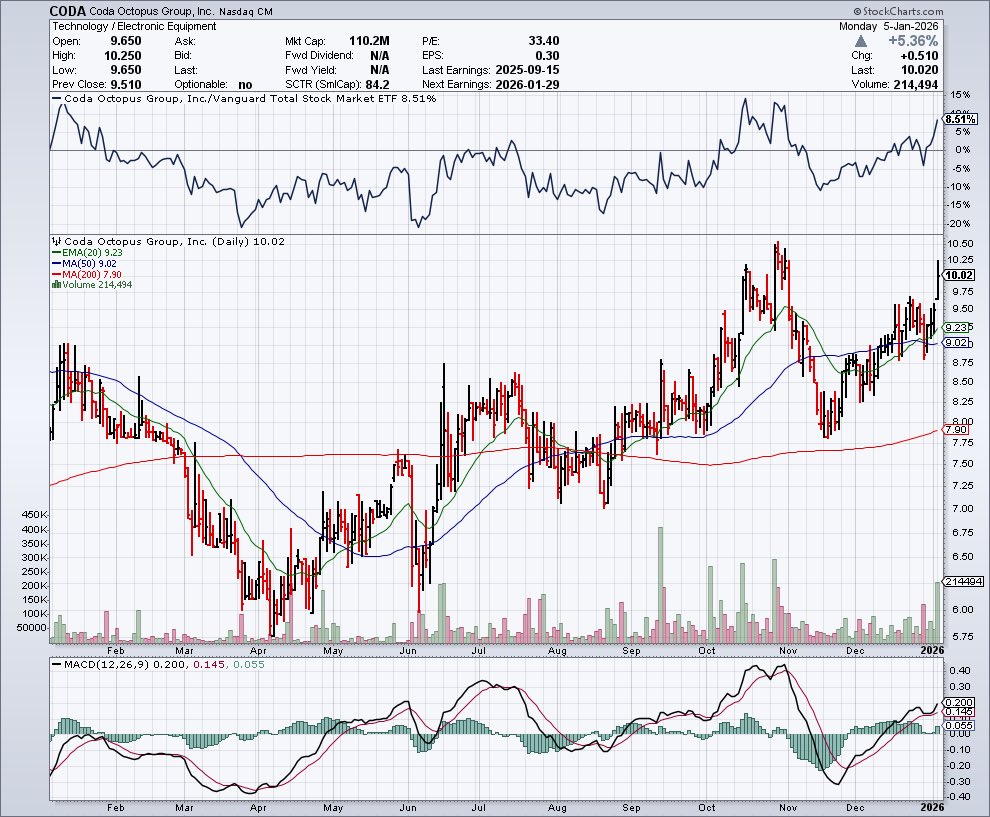The image size is (990, 817).
Task: Click the Mkt Cap value 110.2M
Action: pos(369,41)
